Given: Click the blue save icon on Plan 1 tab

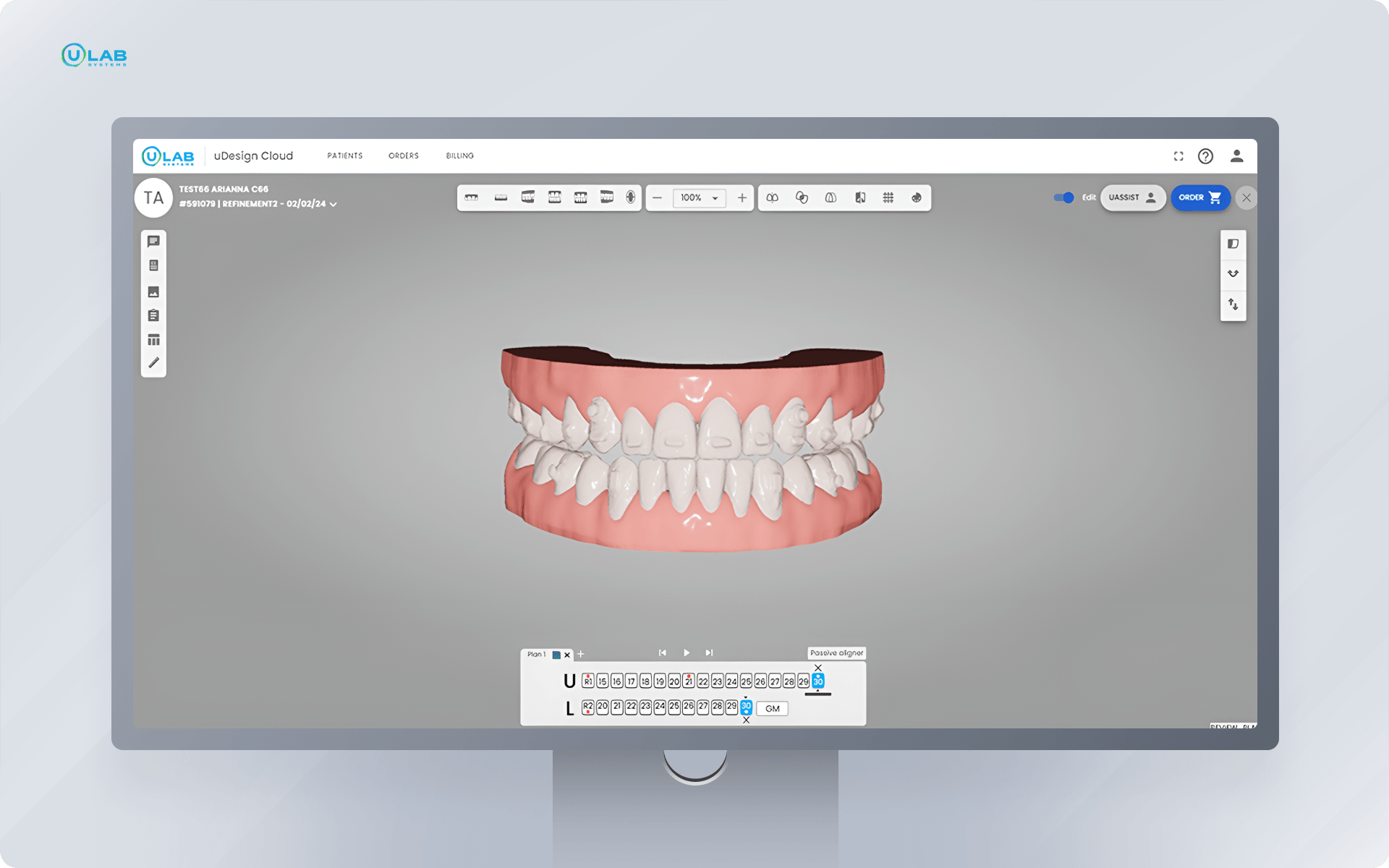Looking at the screenshot, I should [x=556, y=655].
